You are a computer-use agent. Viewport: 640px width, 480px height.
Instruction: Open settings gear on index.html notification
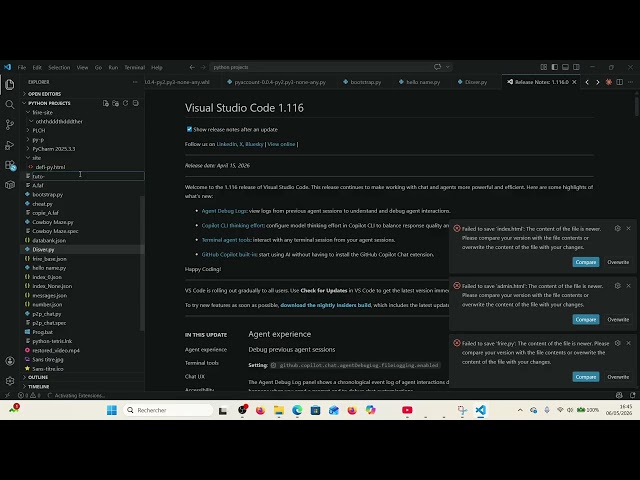(x=618, y=229)
